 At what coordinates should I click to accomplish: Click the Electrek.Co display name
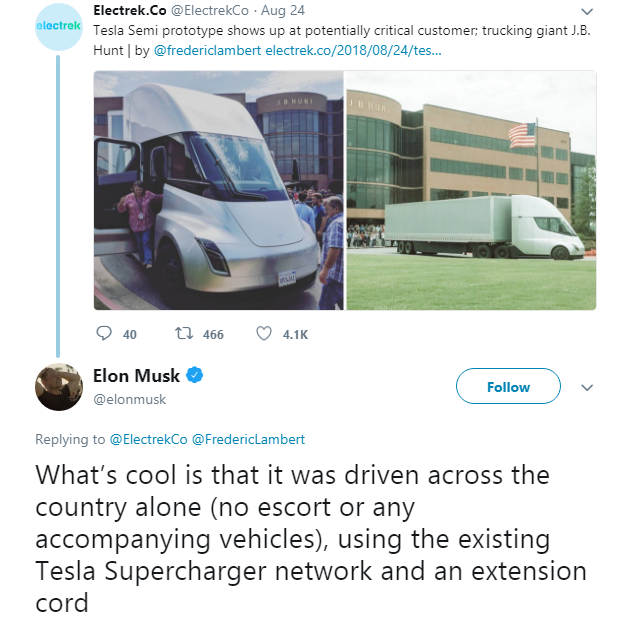[x=130, y=10]
